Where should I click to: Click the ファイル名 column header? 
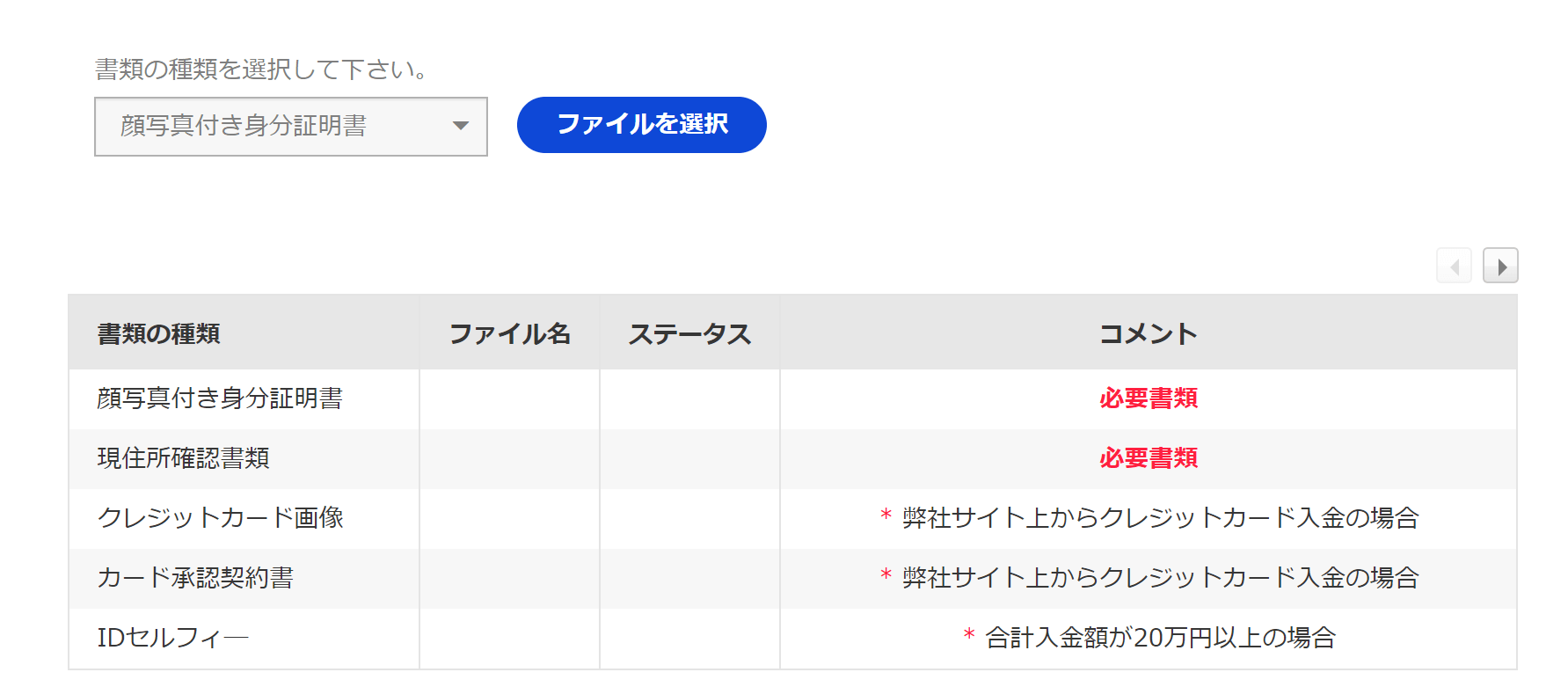[510, 334]
